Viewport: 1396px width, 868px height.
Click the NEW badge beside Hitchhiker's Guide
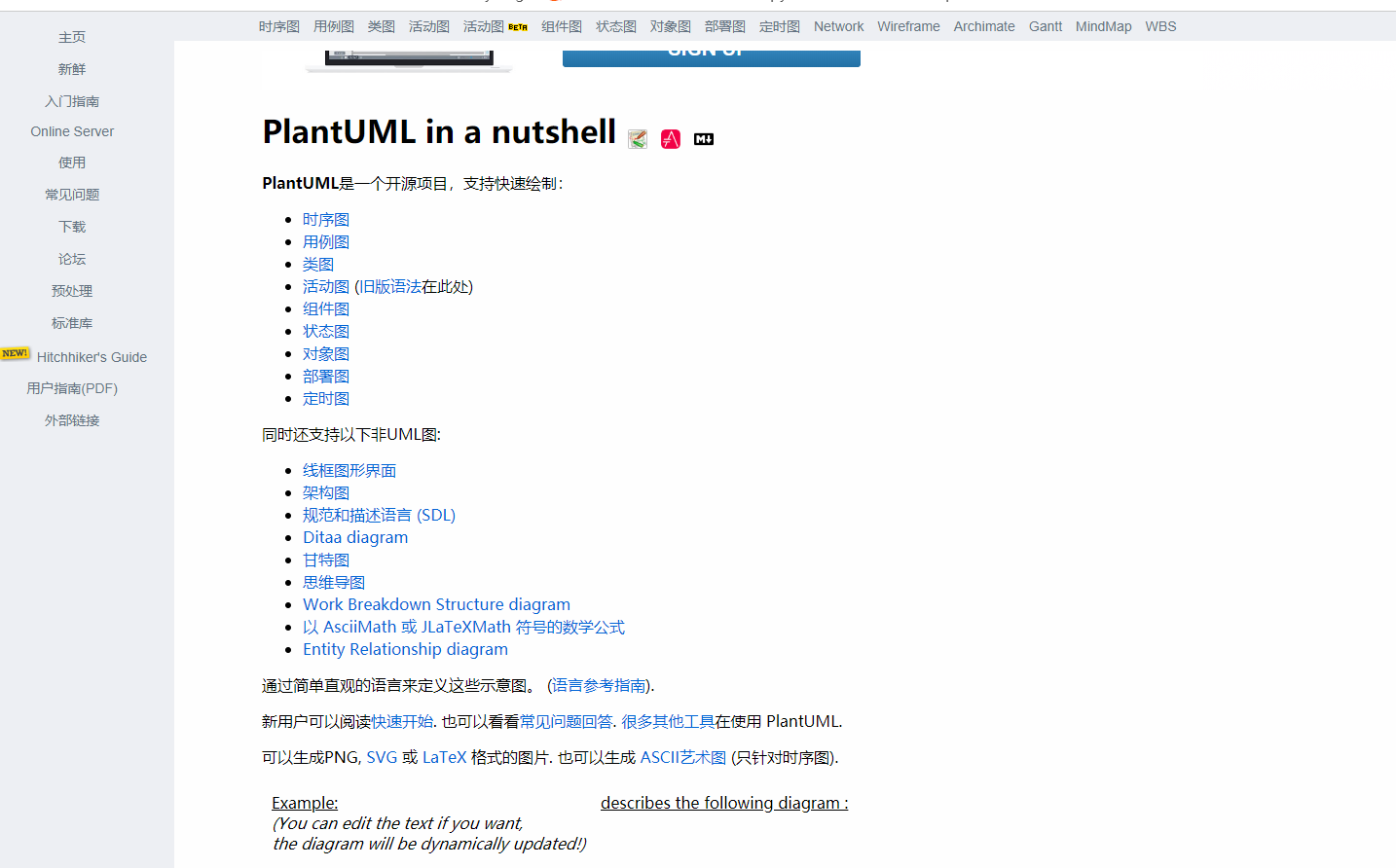tap(15, 353)
